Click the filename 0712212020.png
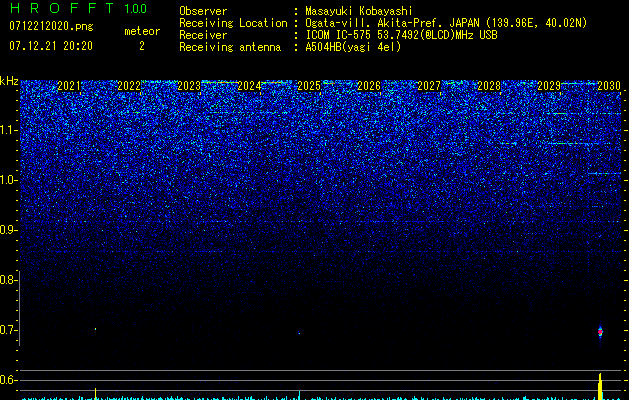 point(51,26)
